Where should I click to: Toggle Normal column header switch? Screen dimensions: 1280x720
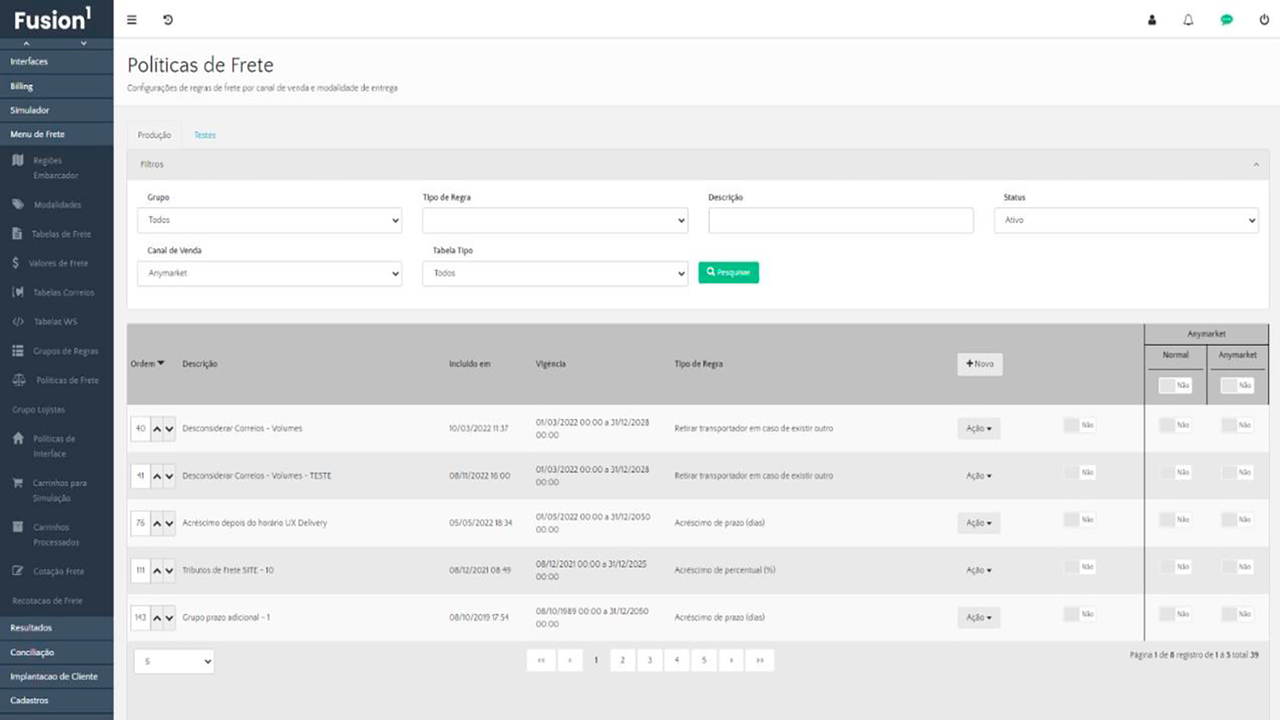pos(1175,385)
